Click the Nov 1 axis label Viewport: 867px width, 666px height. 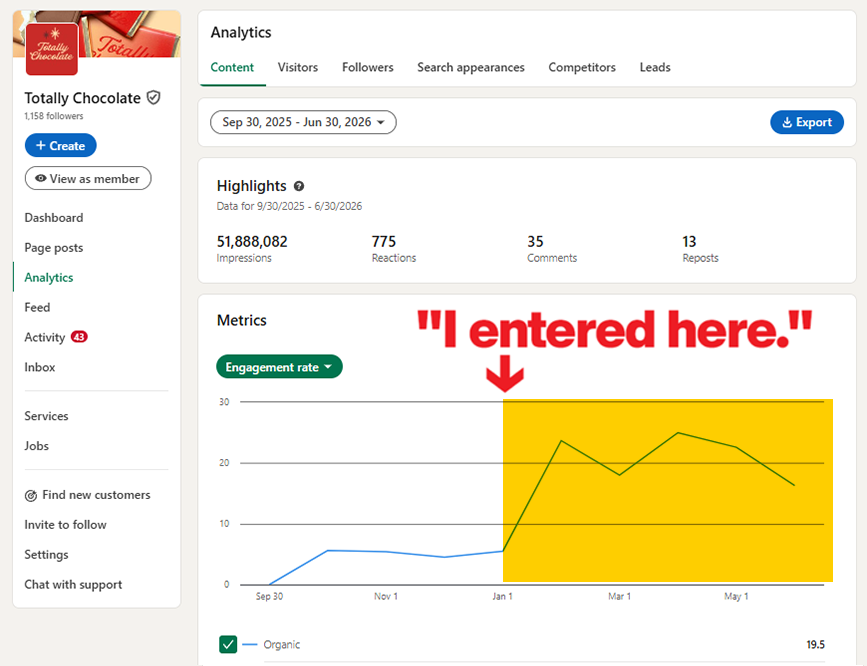386,596
